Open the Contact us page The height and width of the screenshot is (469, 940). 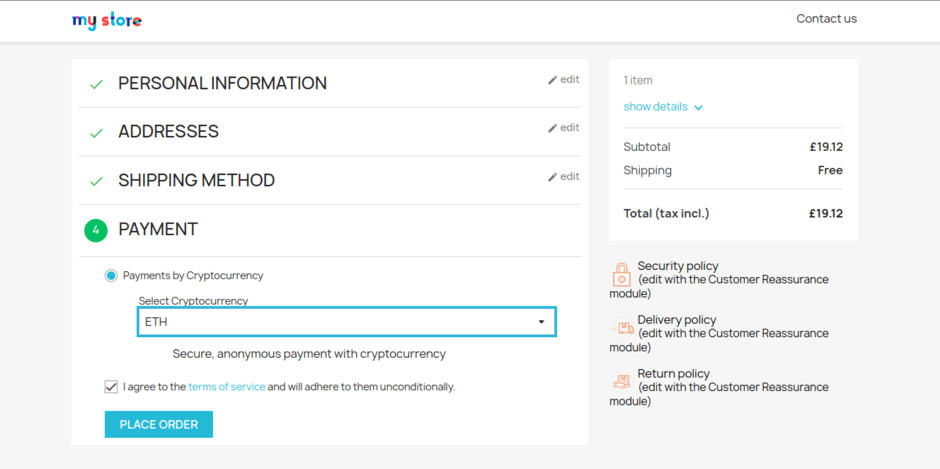click(826, 19)
